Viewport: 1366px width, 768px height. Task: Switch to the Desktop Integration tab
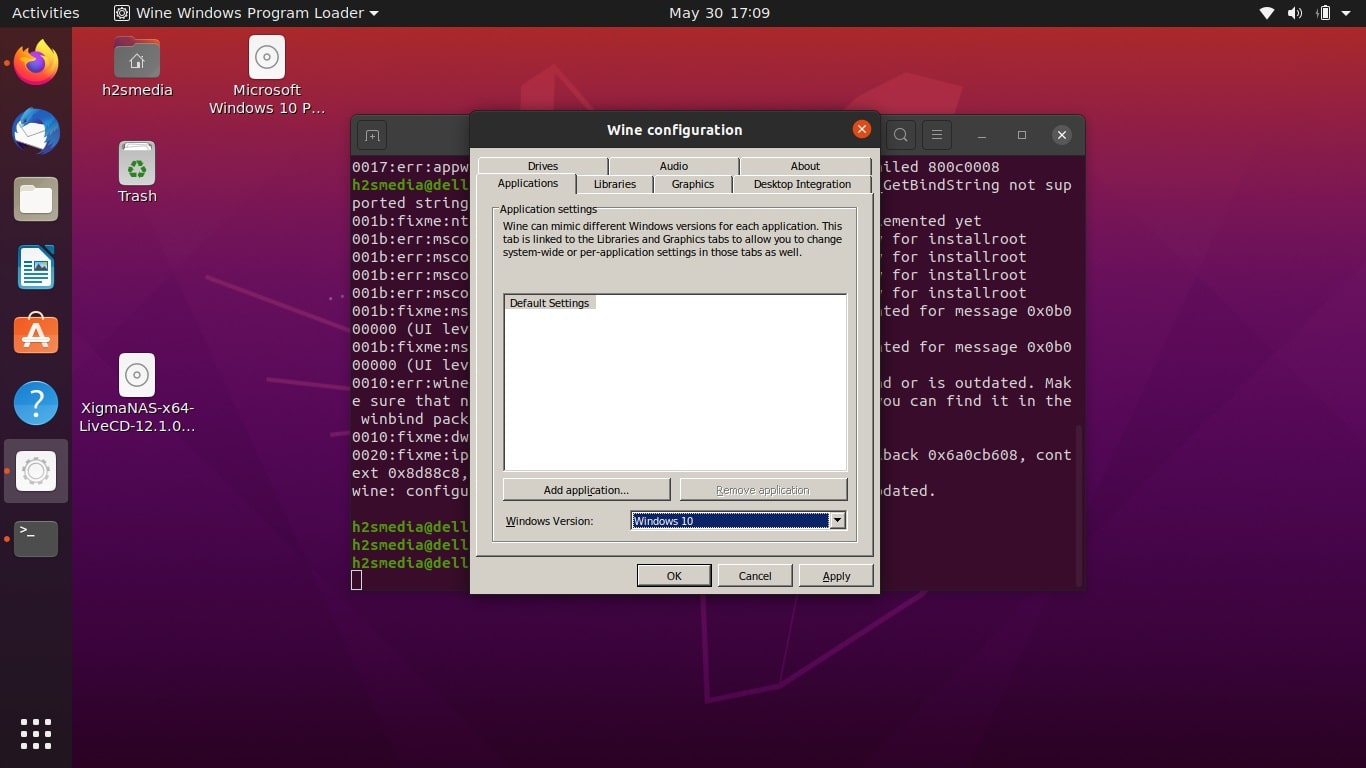[x=802, y=184]
